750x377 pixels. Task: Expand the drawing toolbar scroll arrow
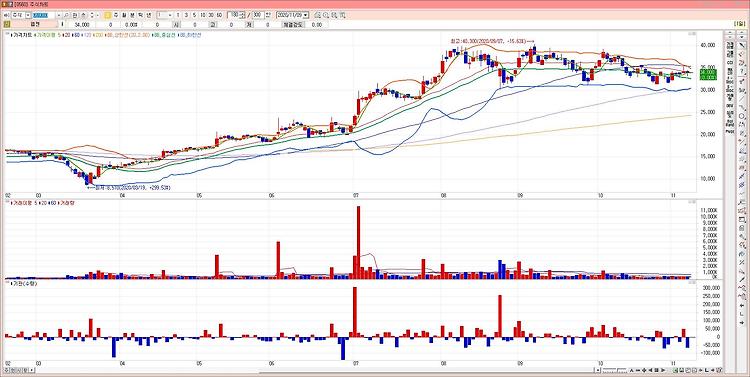742,37
